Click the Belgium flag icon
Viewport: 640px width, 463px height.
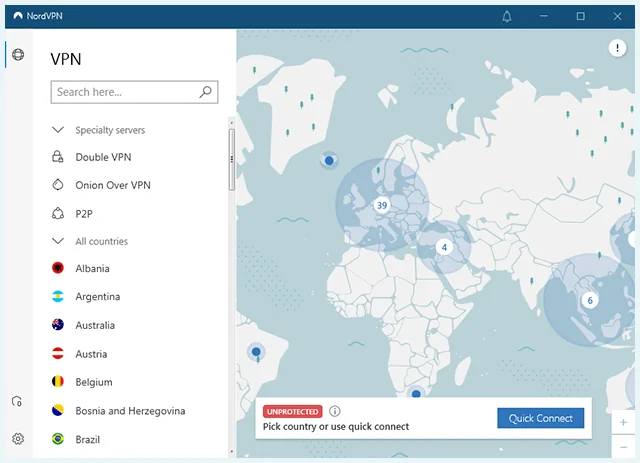point(58,381)
